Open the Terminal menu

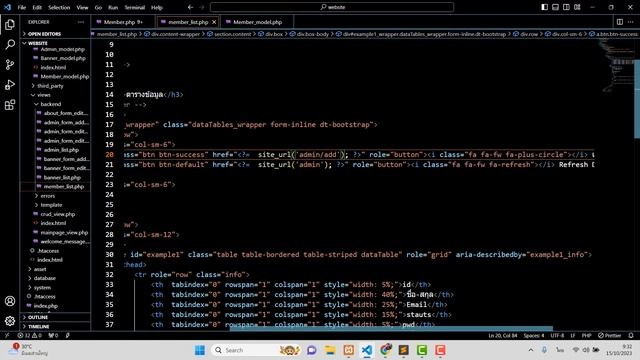click(135, 7)
